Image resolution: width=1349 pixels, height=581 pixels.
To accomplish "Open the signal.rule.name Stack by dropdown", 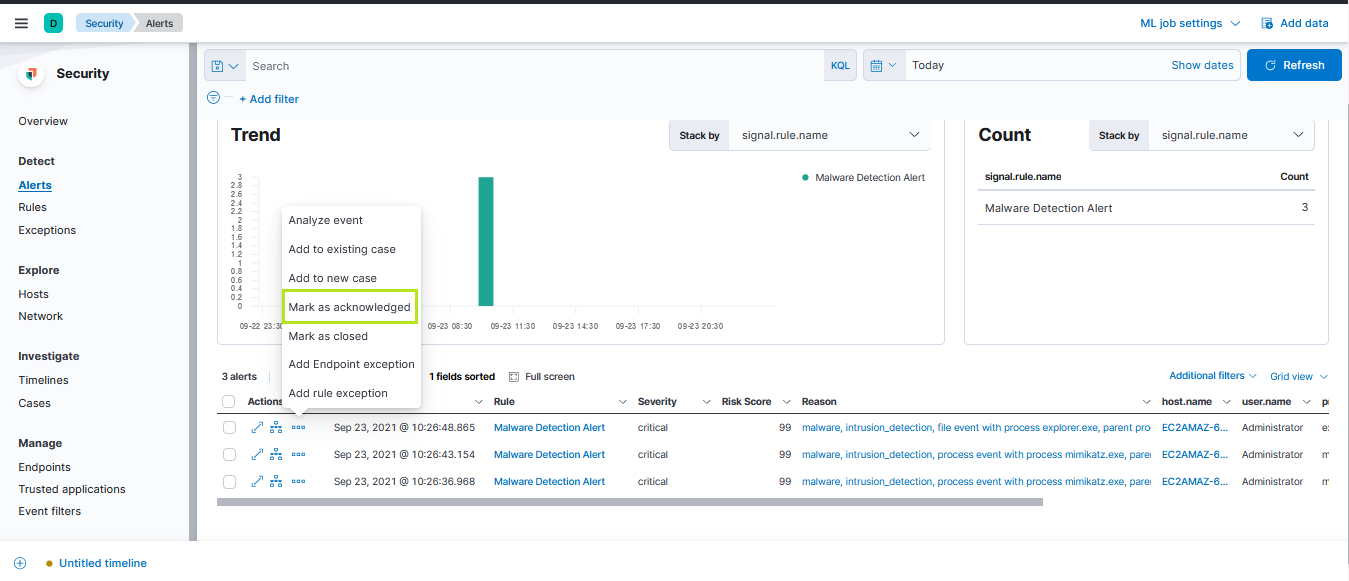I will point(830,135).
